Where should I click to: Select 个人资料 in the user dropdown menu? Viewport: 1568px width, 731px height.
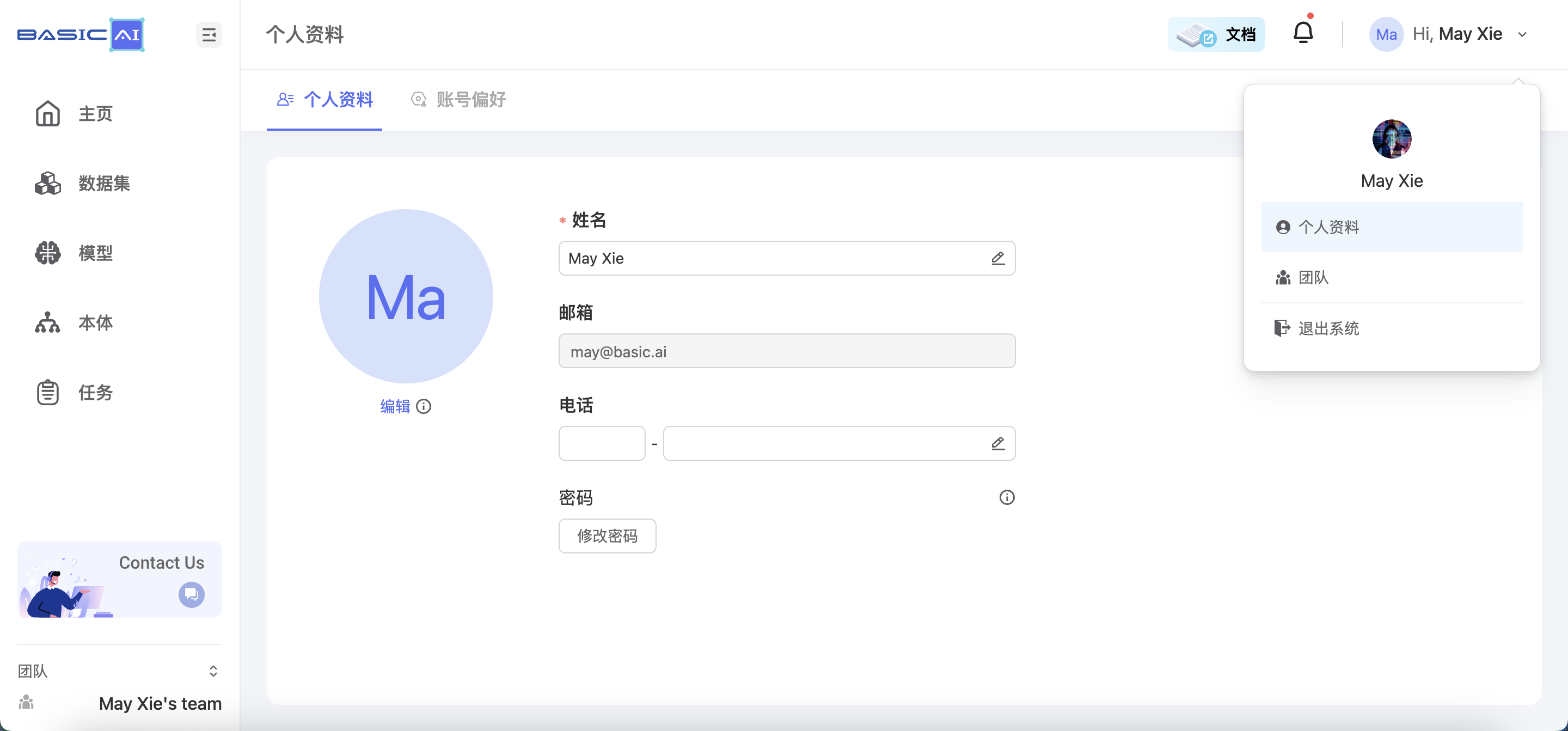1392,227
